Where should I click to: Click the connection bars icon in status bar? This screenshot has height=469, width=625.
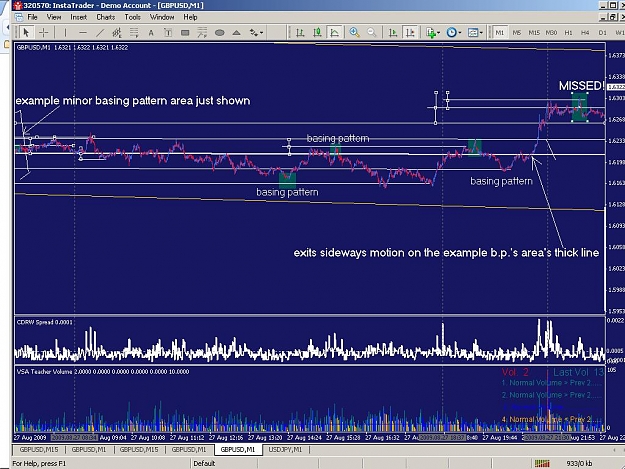pyautogui.click(x=542, y=463)
